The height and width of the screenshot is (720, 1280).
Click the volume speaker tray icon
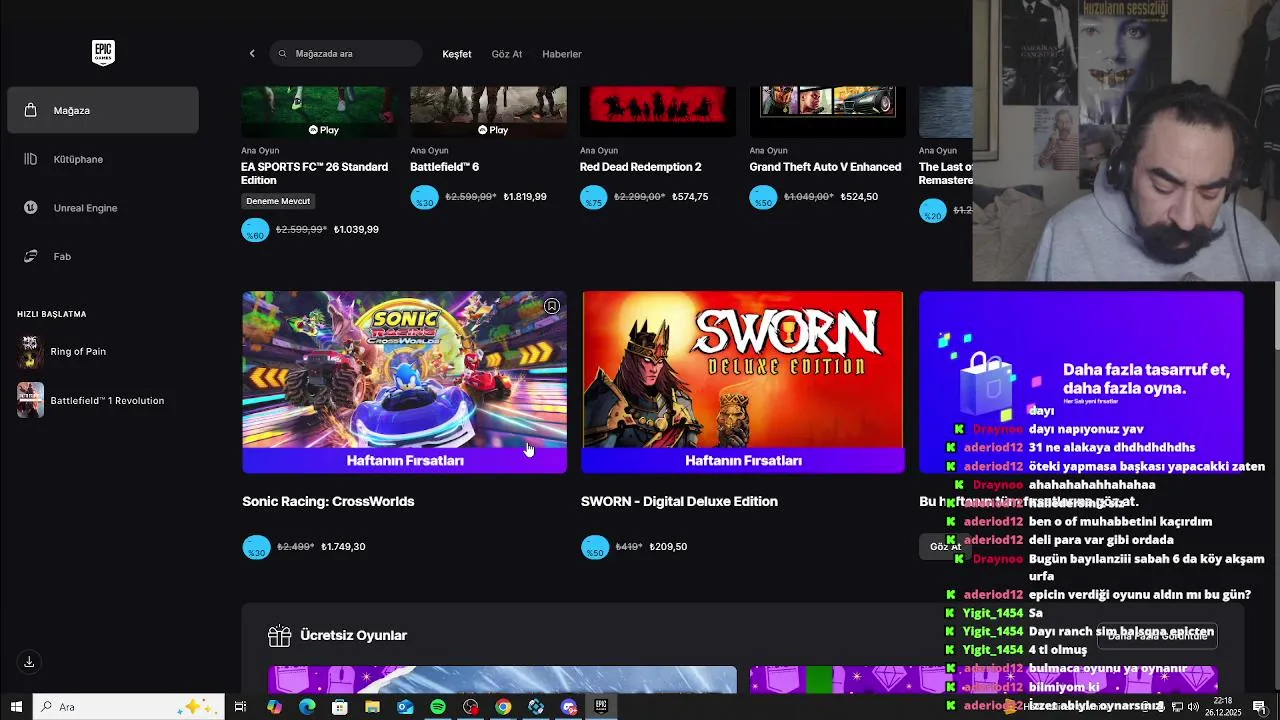(x=1193, y=707)
